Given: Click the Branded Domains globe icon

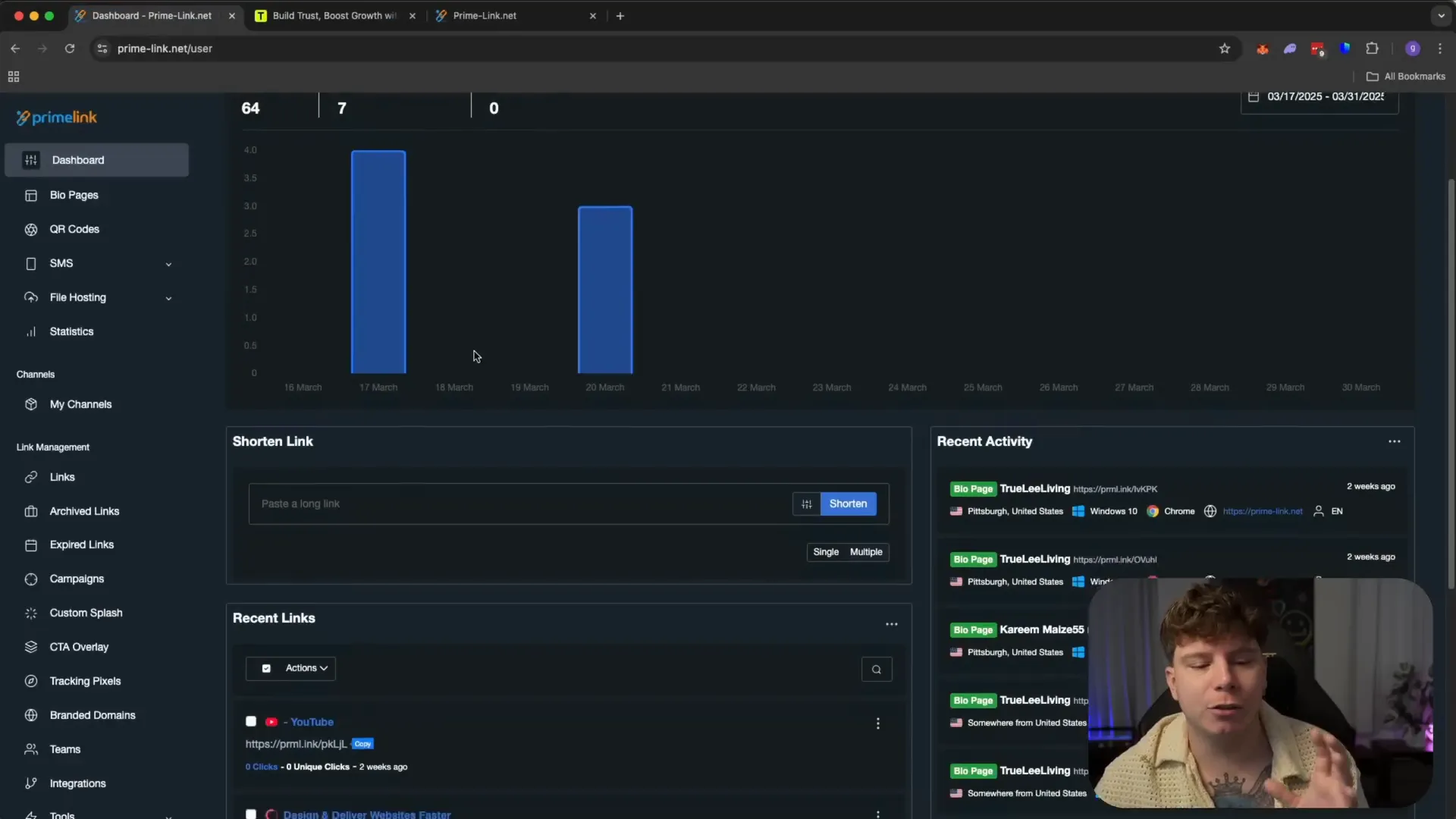Looking at the screenshot, I should click(31, 716).
